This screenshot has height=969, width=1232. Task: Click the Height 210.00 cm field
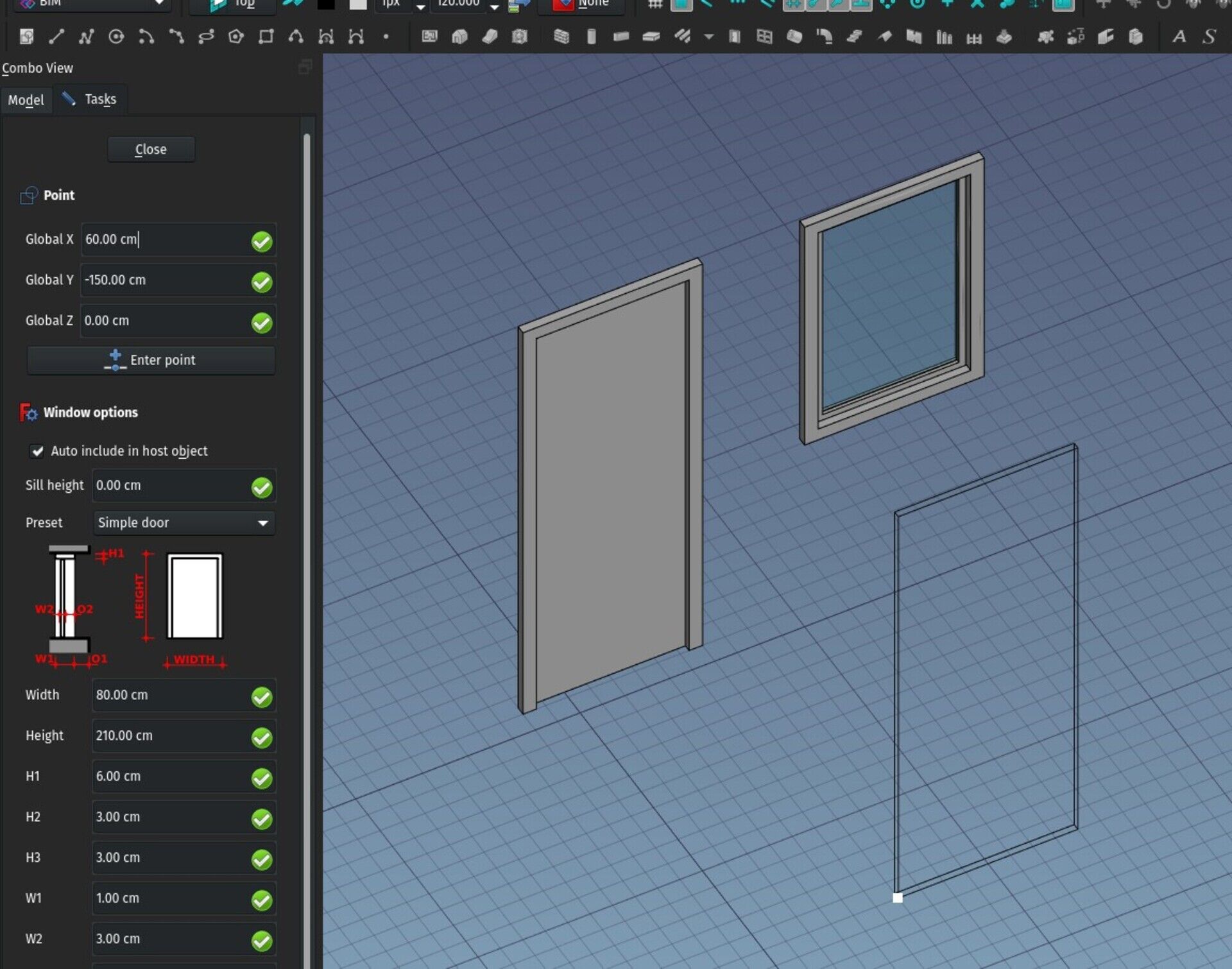coord(184,735)
